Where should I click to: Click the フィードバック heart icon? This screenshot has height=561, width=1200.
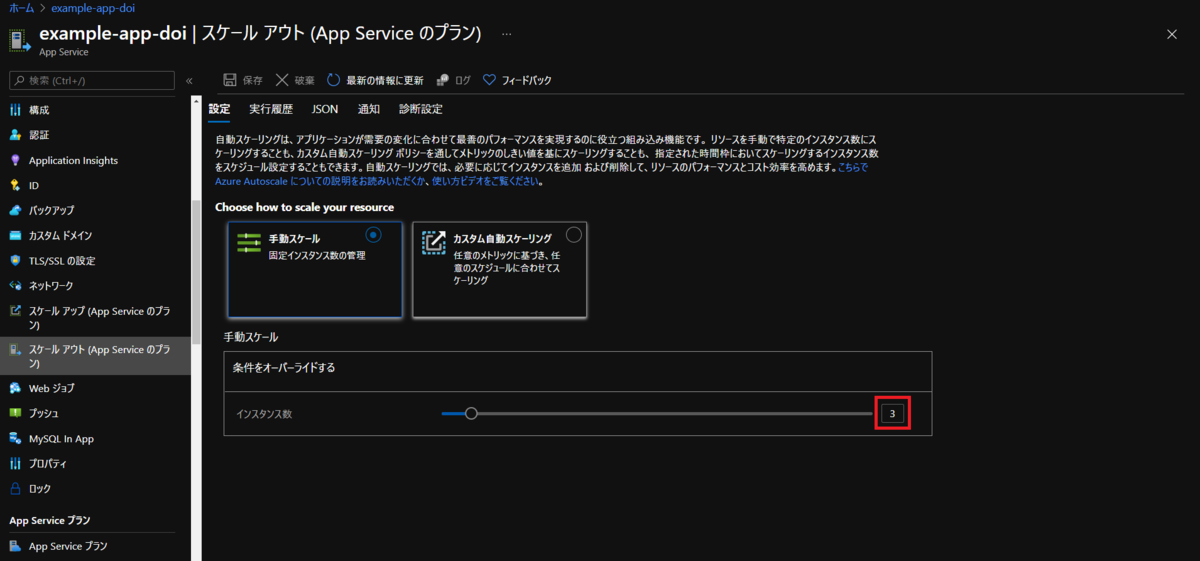[x=490, y=80]
